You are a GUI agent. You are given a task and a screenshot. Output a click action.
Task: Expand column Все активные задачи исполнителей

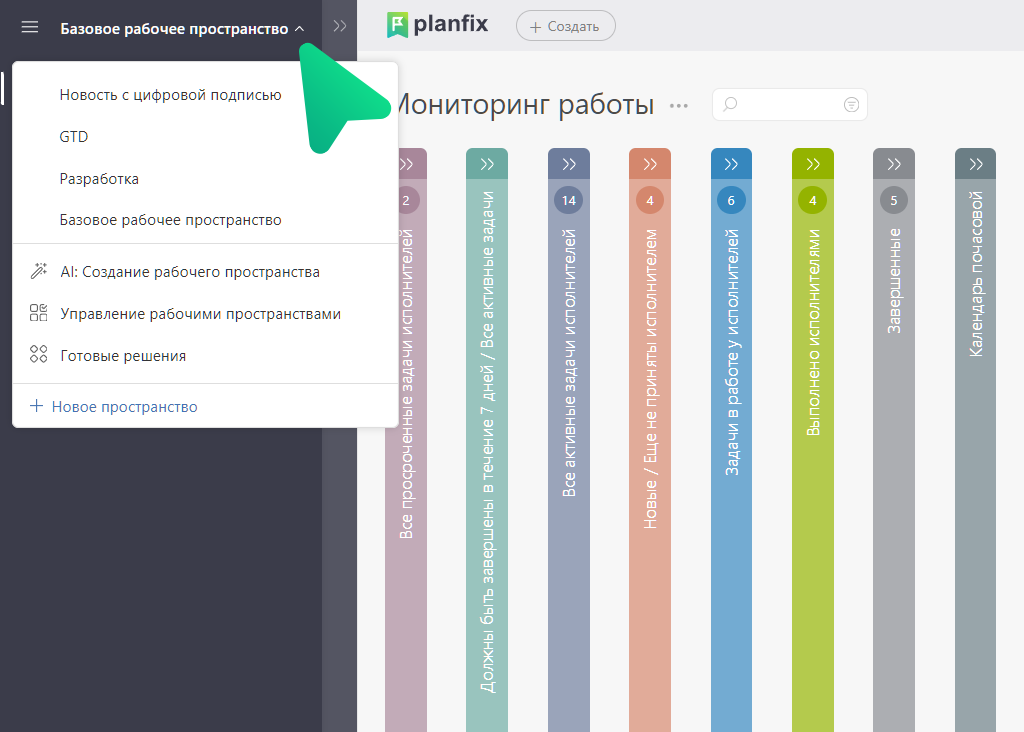569,164
